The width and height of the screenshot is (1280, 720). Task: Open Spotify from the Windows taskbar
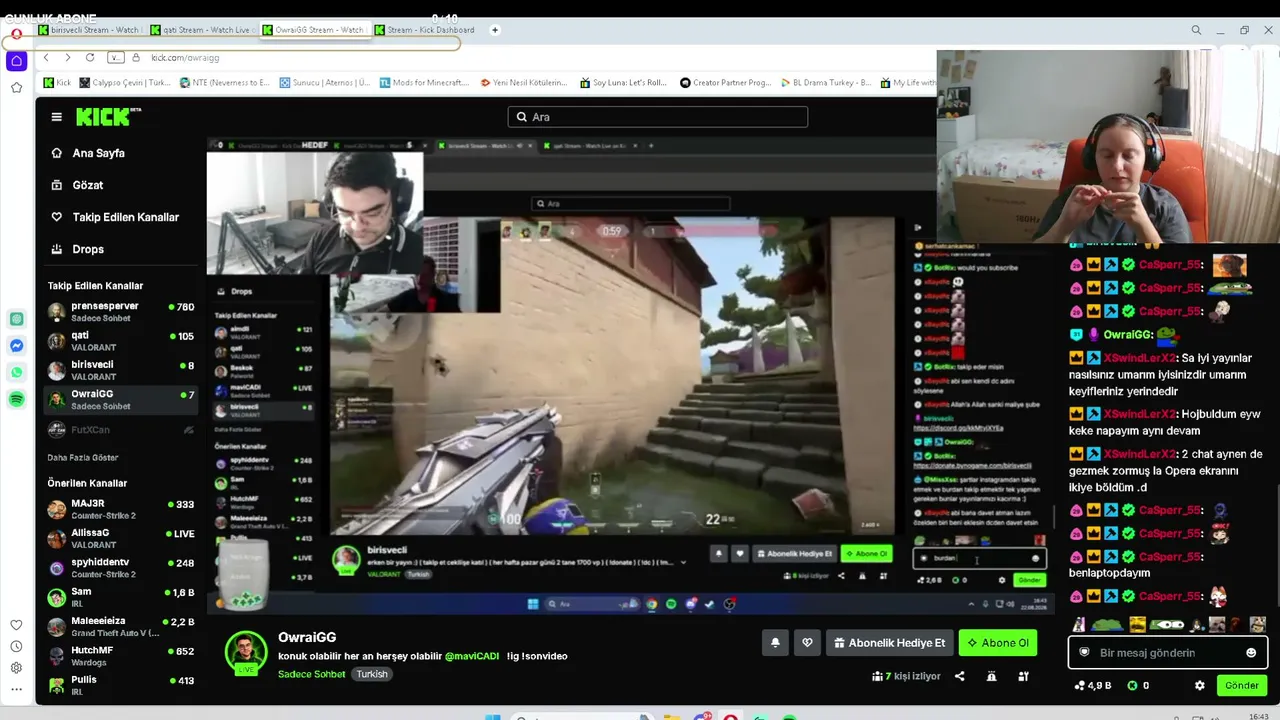(x=789, y=716)
